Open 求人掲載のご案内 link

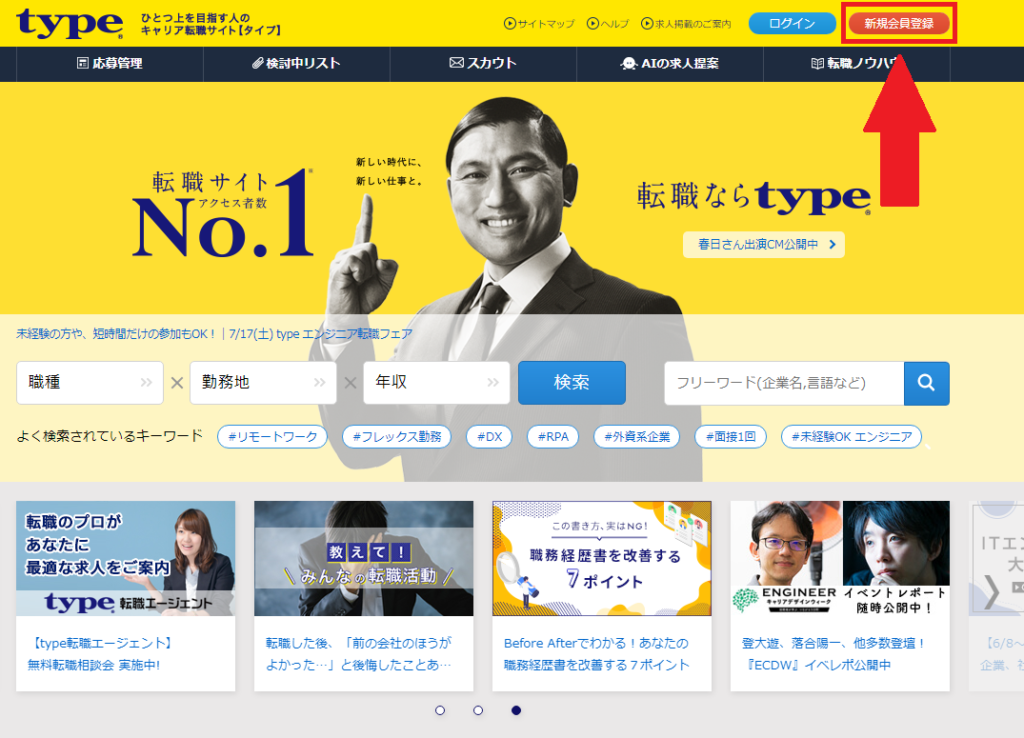click(686, 24)
